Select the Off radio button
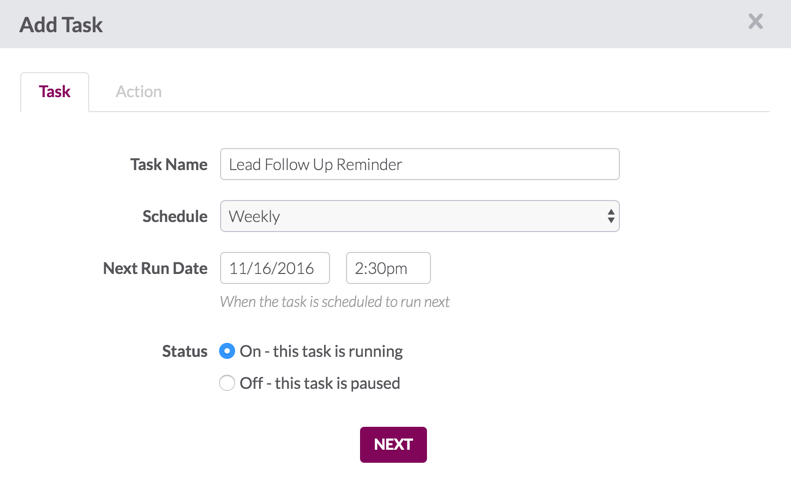 (227, 383)
